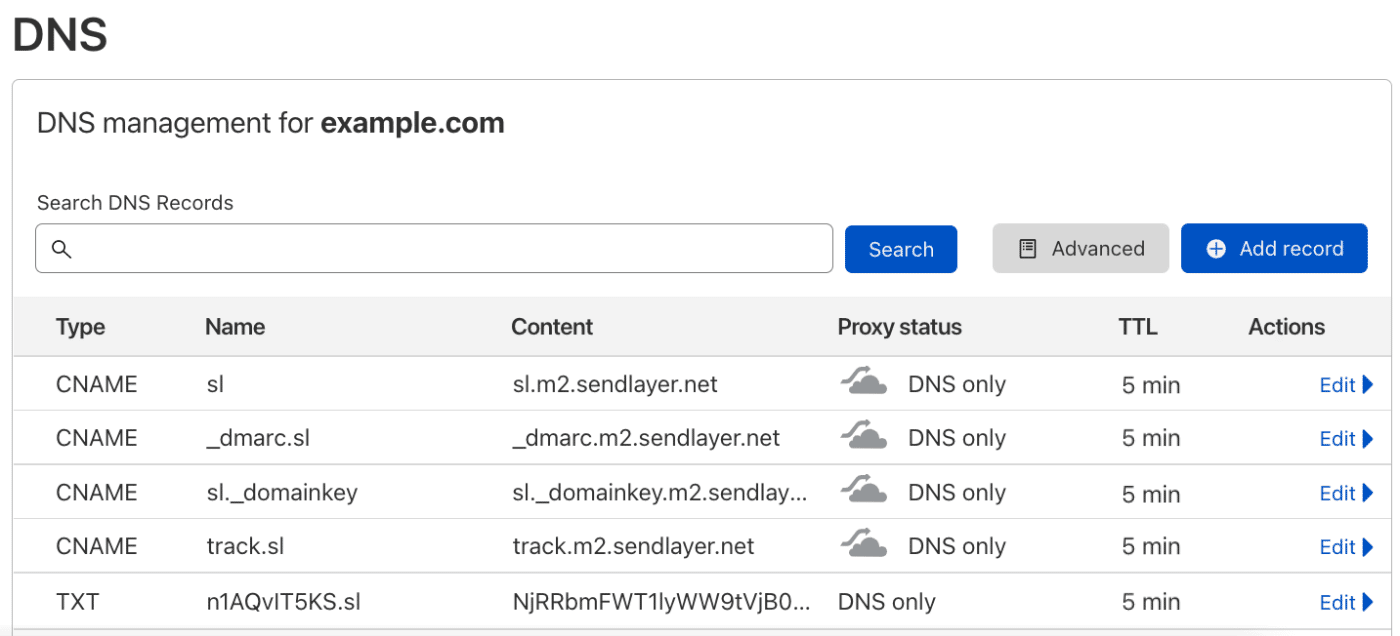Open the Advanced options
1400x636 pixels.
(1080, 247)
